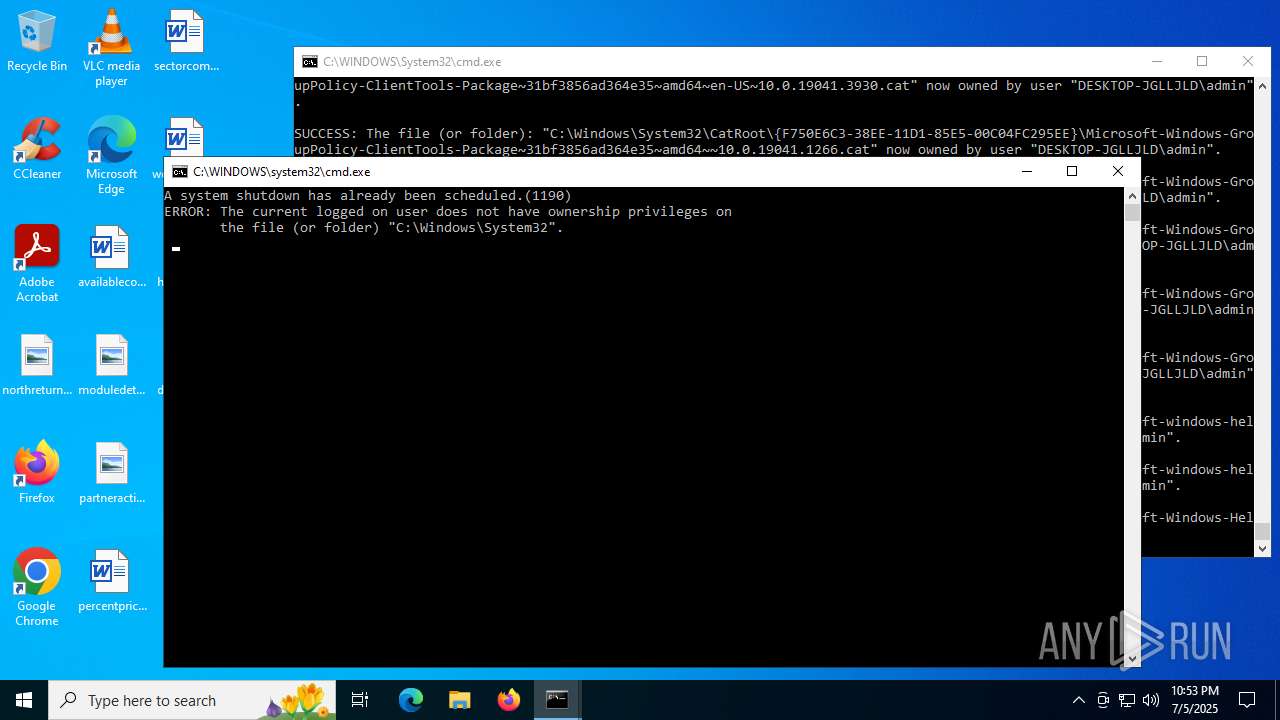
Task: Open File Explorer from taskbar
Action: point(459,700)
